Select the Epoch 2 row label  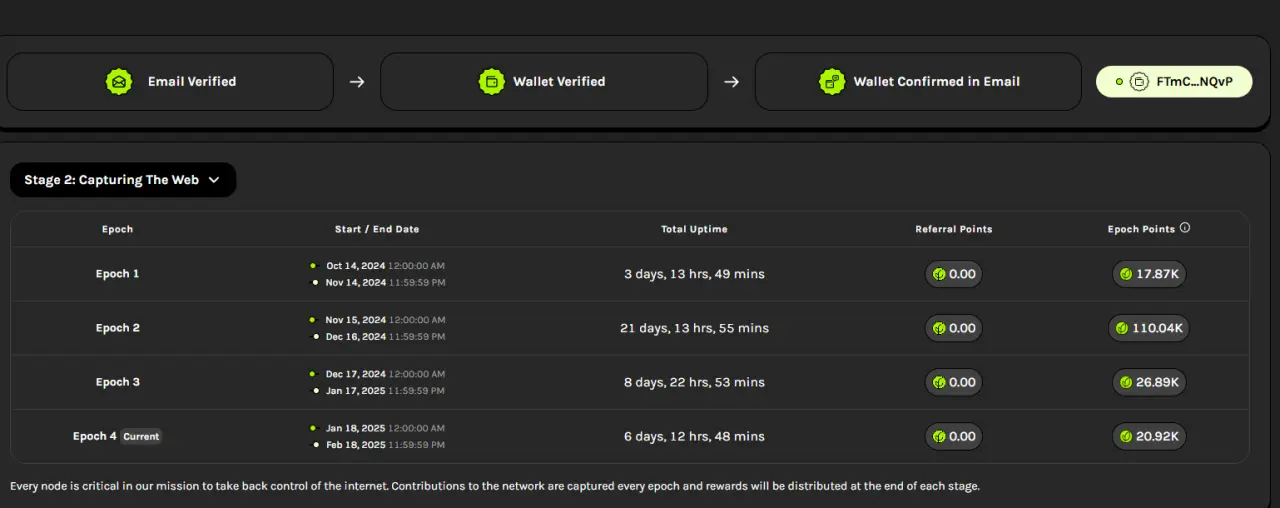pos(118,328)
